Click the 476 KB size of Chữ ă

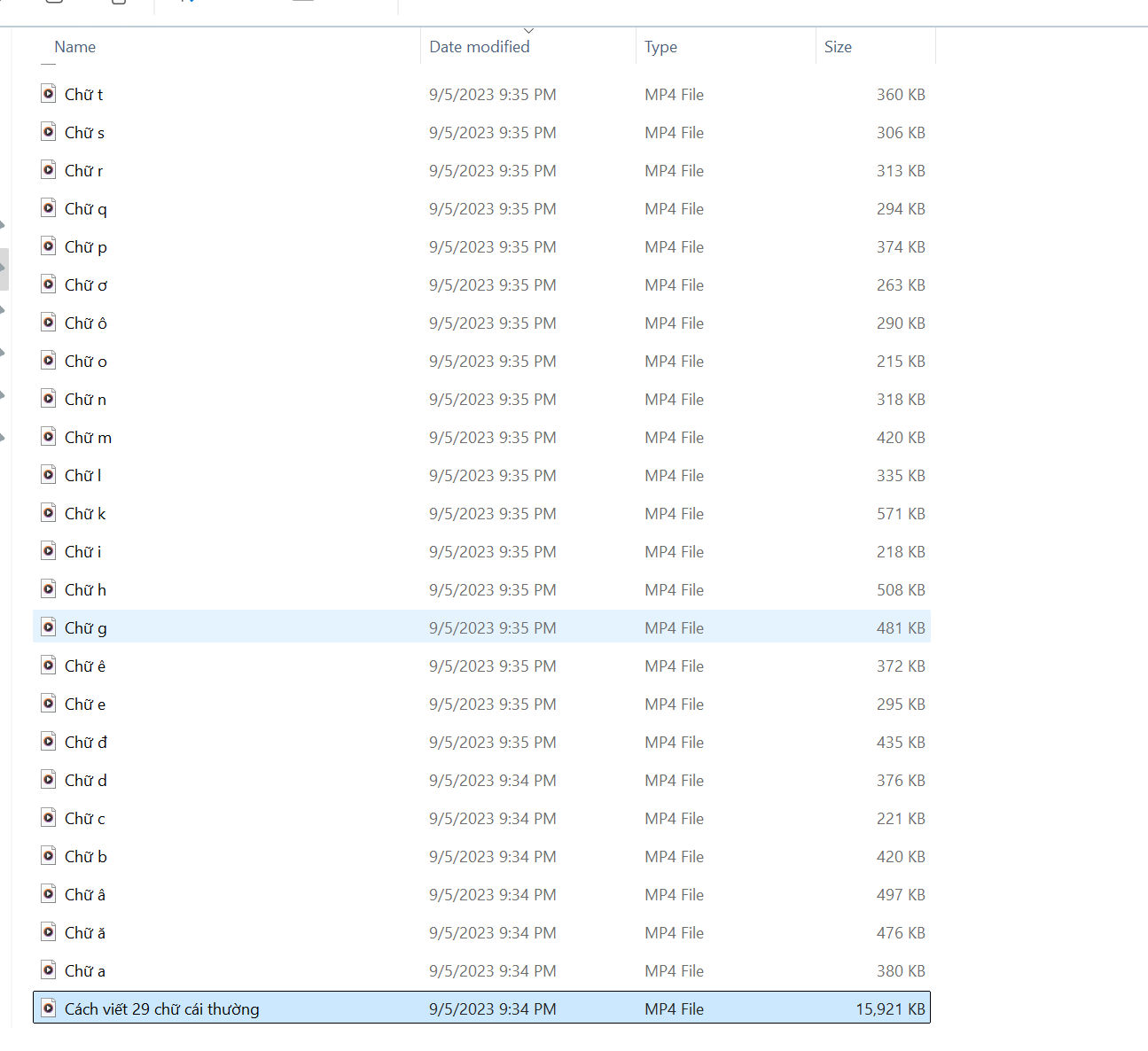click(901, 933)
